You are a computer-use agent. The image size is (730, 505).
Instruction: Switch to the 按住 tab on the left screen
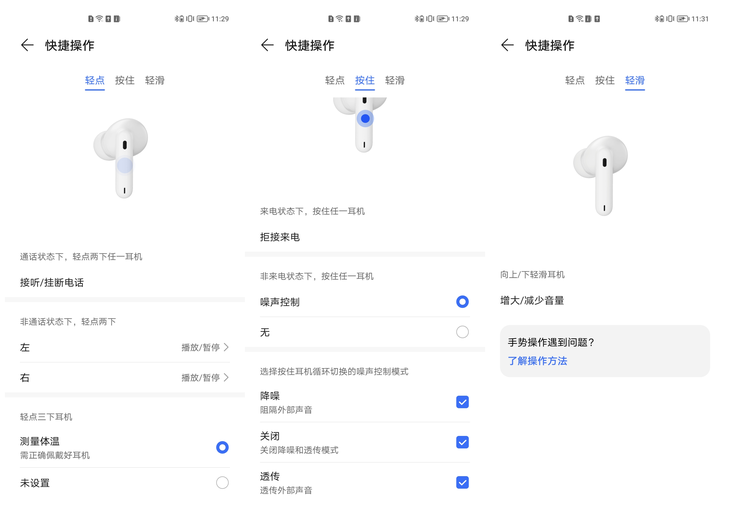[125, 80]
